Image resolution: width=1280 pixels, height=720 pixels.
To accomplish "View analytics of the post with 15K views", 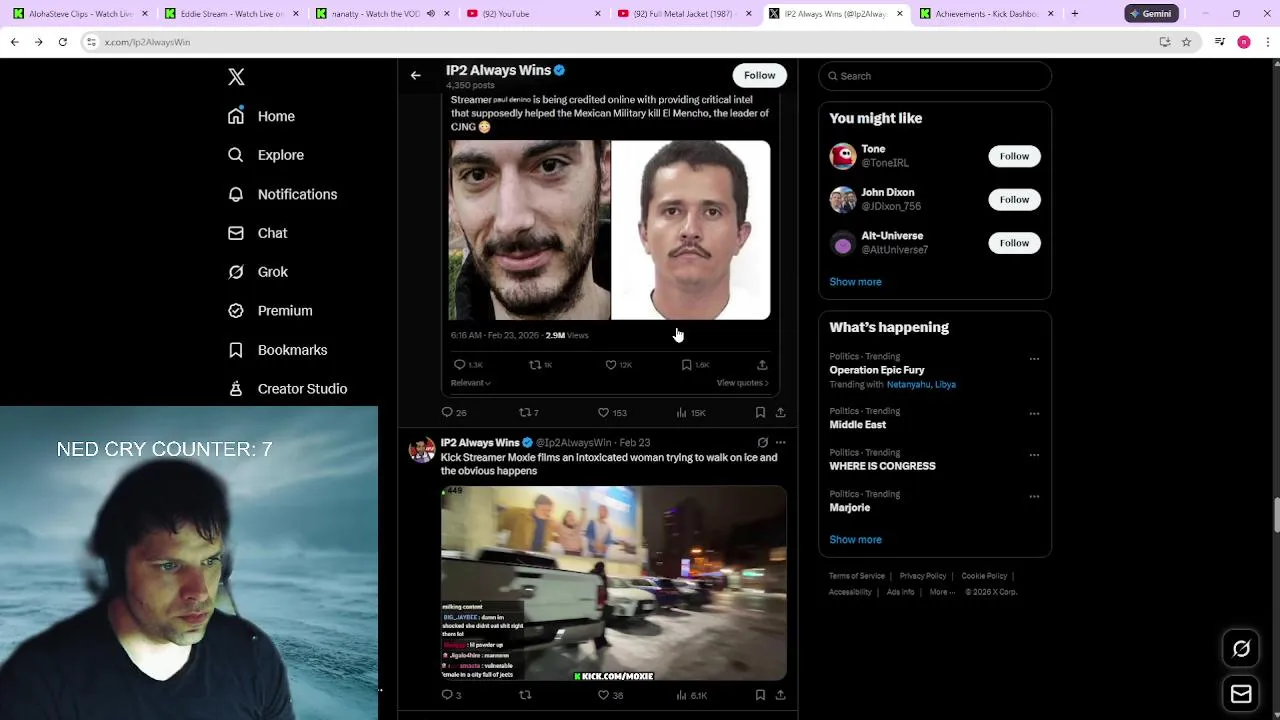I will pos(690,412).
